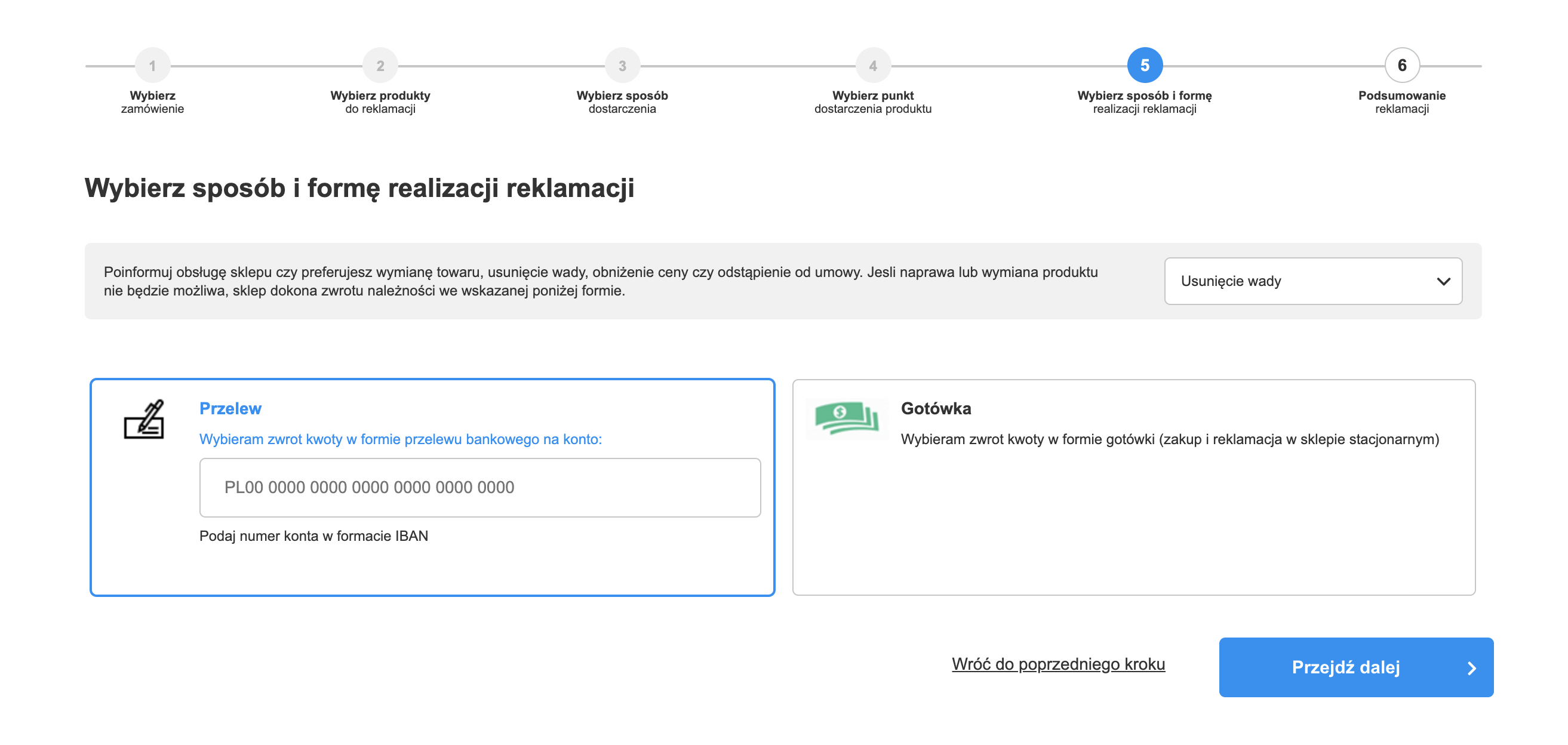Click the dropdown chevron arrow

pyautogui.click(x=1443, y=281)
